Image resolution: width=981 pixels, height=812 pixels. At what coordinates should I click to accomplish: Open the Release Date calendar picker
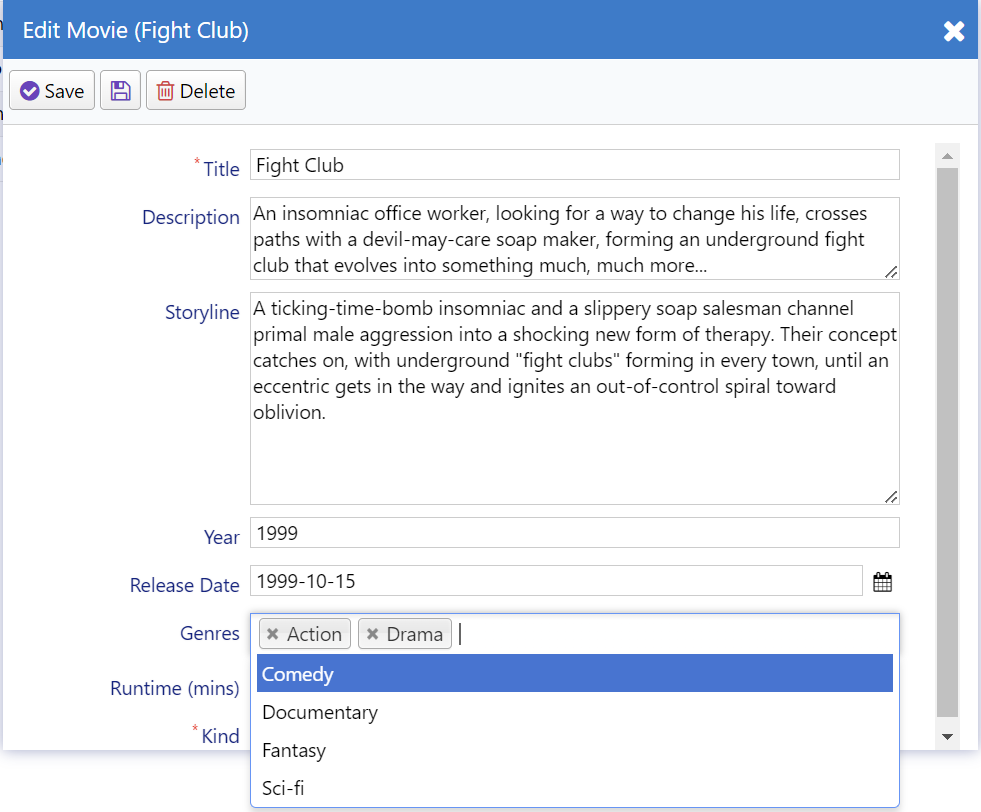click(x=882, y=582)
